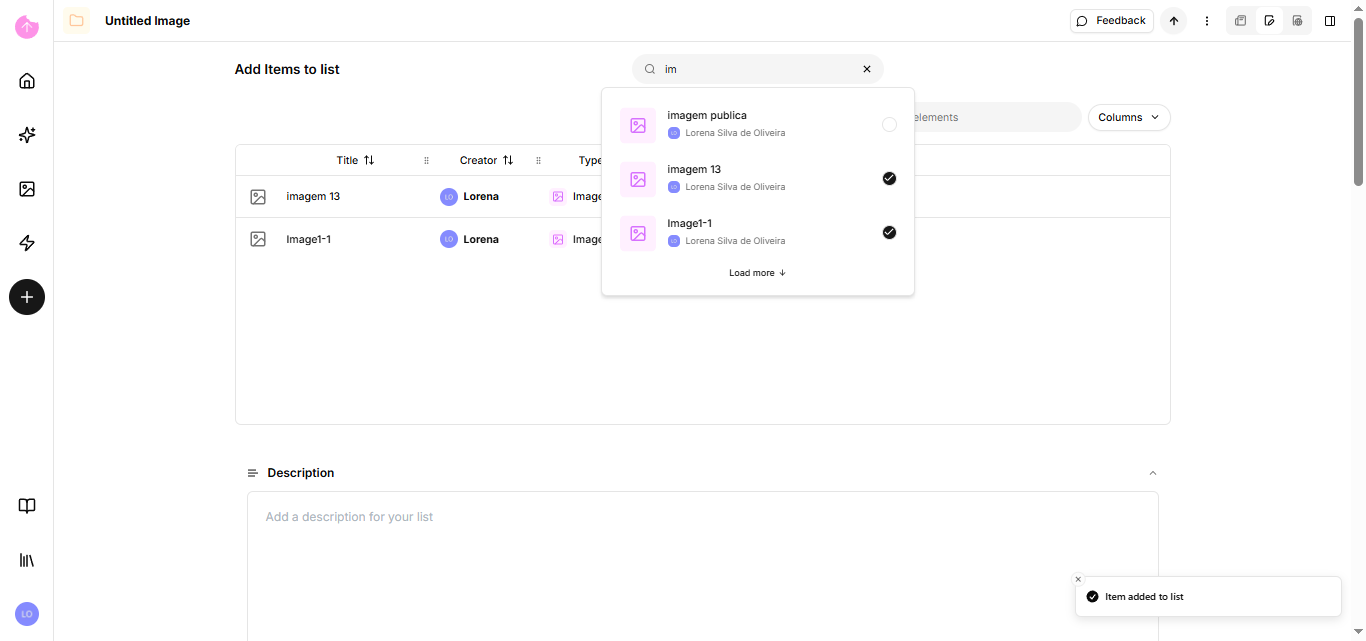Click the sparkle AI icon in sidebar
Screen dimensions: 1366x641
[27, 135]
